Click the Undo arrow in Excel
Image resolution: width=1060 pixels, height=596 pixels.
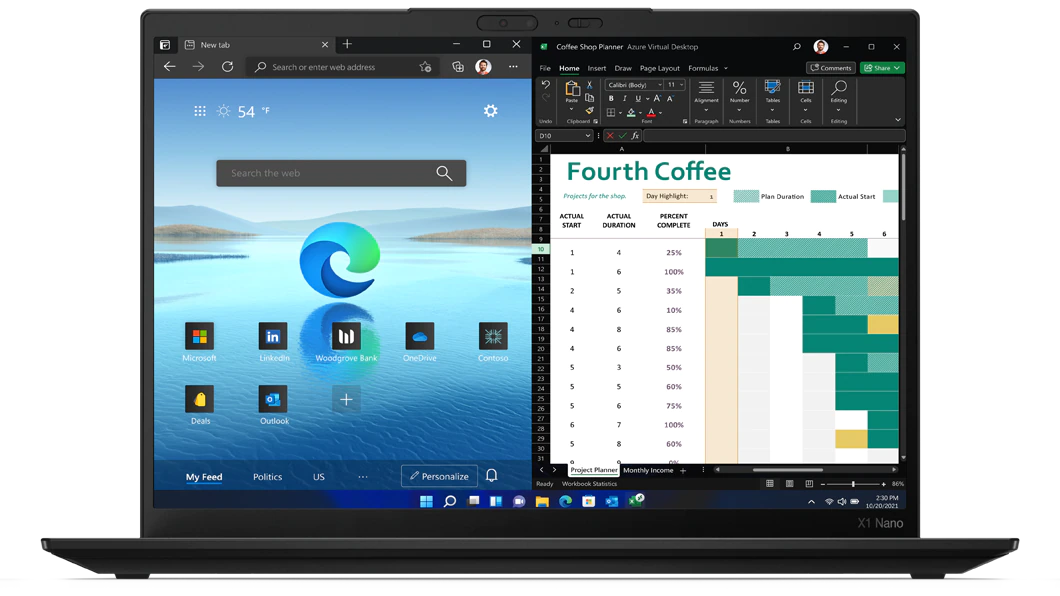546,86
